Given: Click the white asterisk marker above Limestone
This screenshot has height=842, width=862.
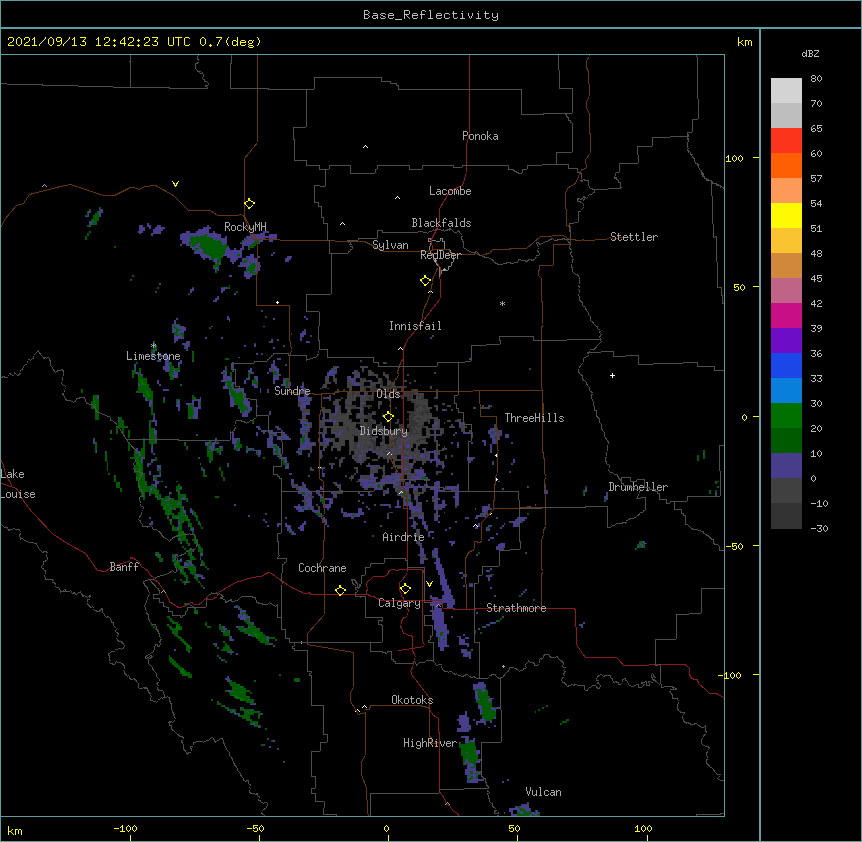Looking at the screenshot, I should point(153,345).
